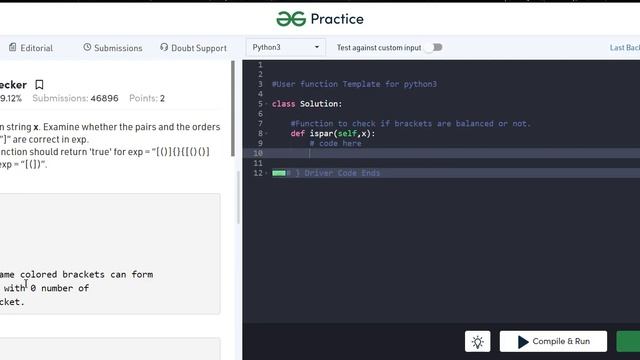Click '#User function Template for python3' comment
The width and height of the screenshot is (640, 360).
(354, 84)
